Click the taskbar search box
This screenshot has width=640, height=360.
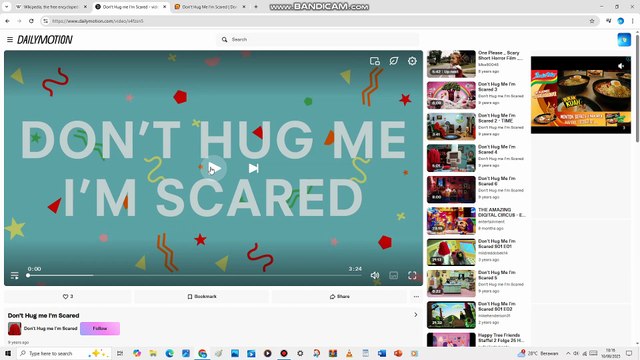pos(64,353)
